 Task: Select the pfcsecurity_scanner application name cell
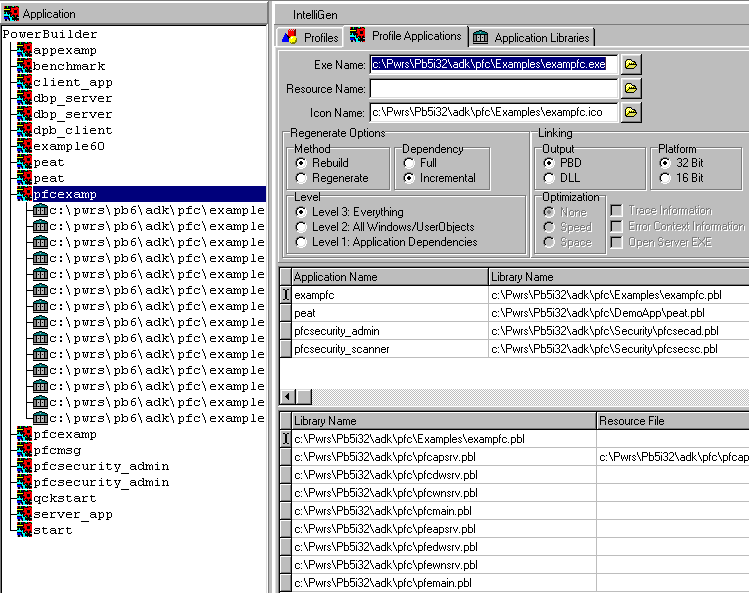390,349
